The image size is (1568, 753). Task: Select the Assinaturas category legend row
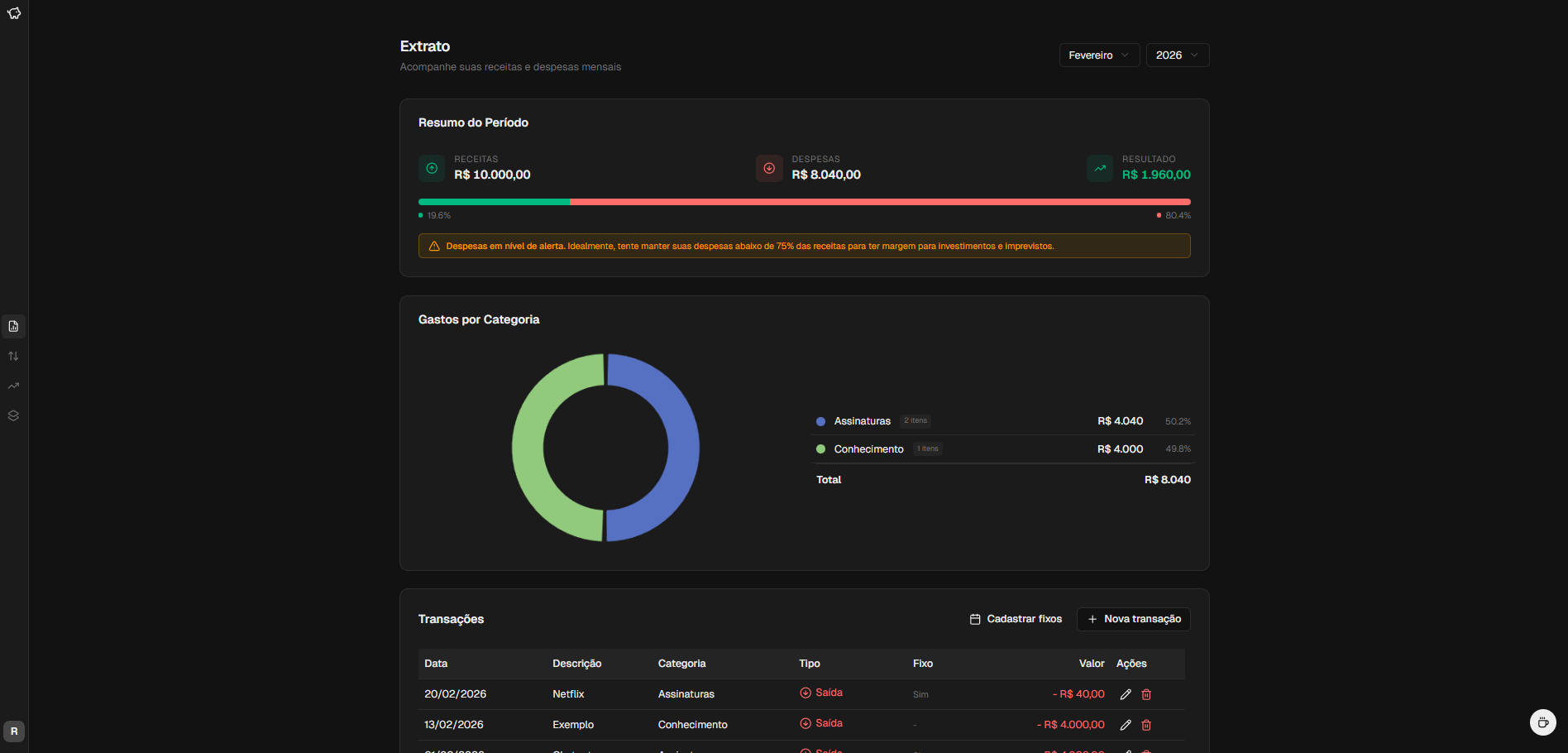[1002, 421]
